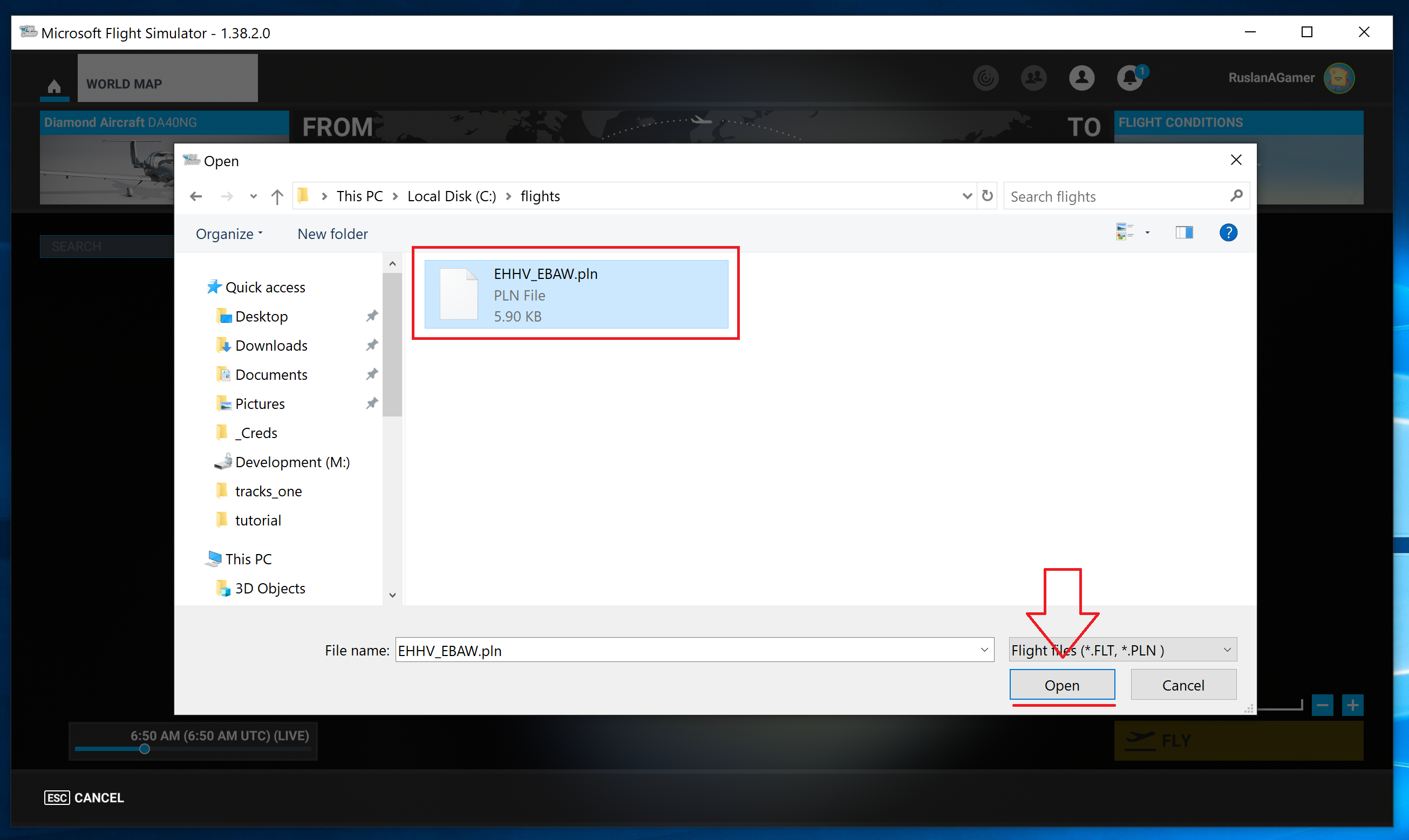1409x840 pixels.
Task: Open the Downloads folder
Action: tap(262, 346)
